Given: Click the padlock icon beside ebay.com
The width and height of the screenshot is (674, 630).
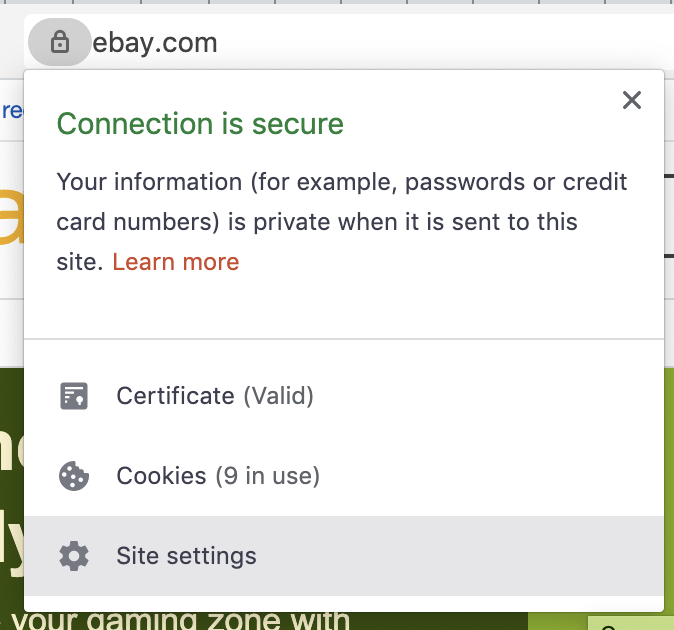Looking at the screenshot, I should coord(60,43).
